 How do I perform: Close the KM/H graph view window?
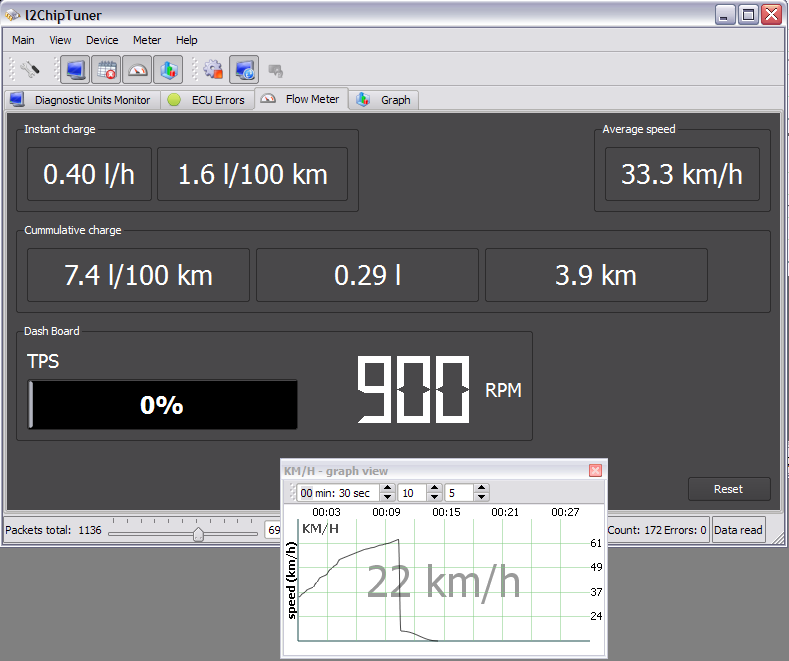(x=595, y=470)
